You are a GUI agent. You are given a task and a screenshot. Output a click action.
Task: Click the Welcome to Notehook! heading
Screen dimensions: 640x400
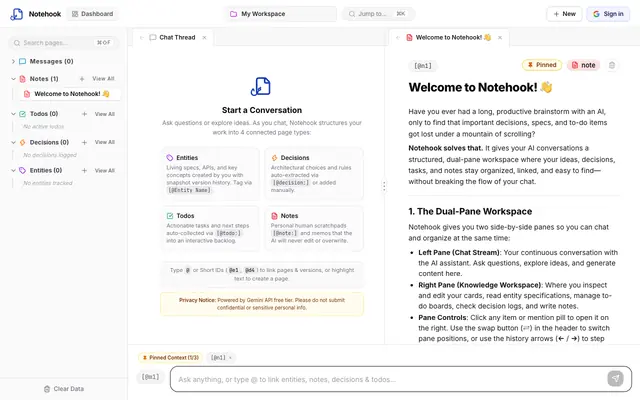[480, 87]
